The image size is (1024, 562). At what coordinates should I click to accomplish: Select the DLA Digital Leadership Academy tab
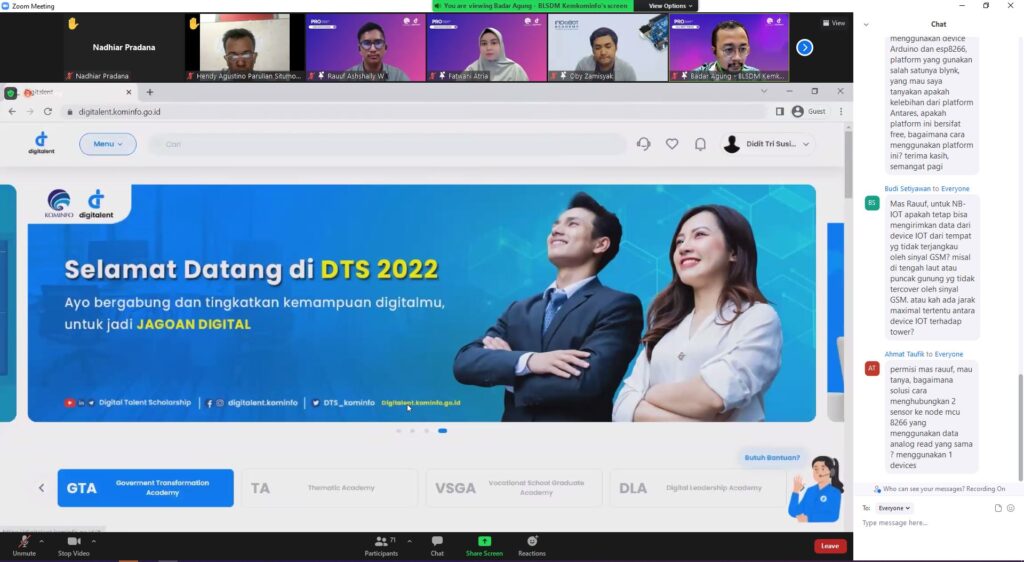click(x=697, y=488)
